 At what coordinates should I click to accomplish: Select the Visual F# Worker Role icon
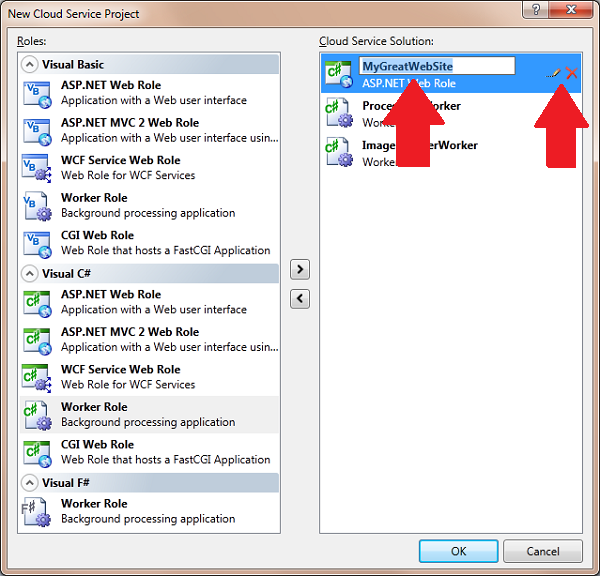click(36, 511)
